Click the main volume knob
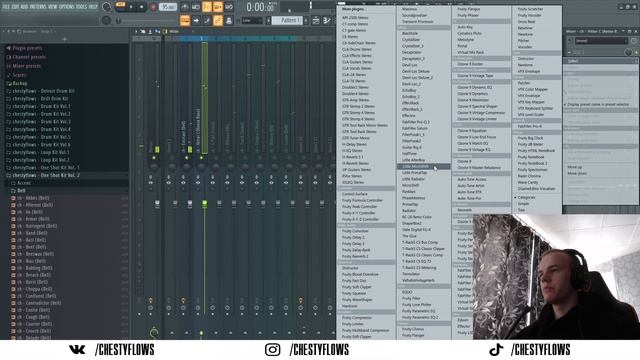 point(107,7)
